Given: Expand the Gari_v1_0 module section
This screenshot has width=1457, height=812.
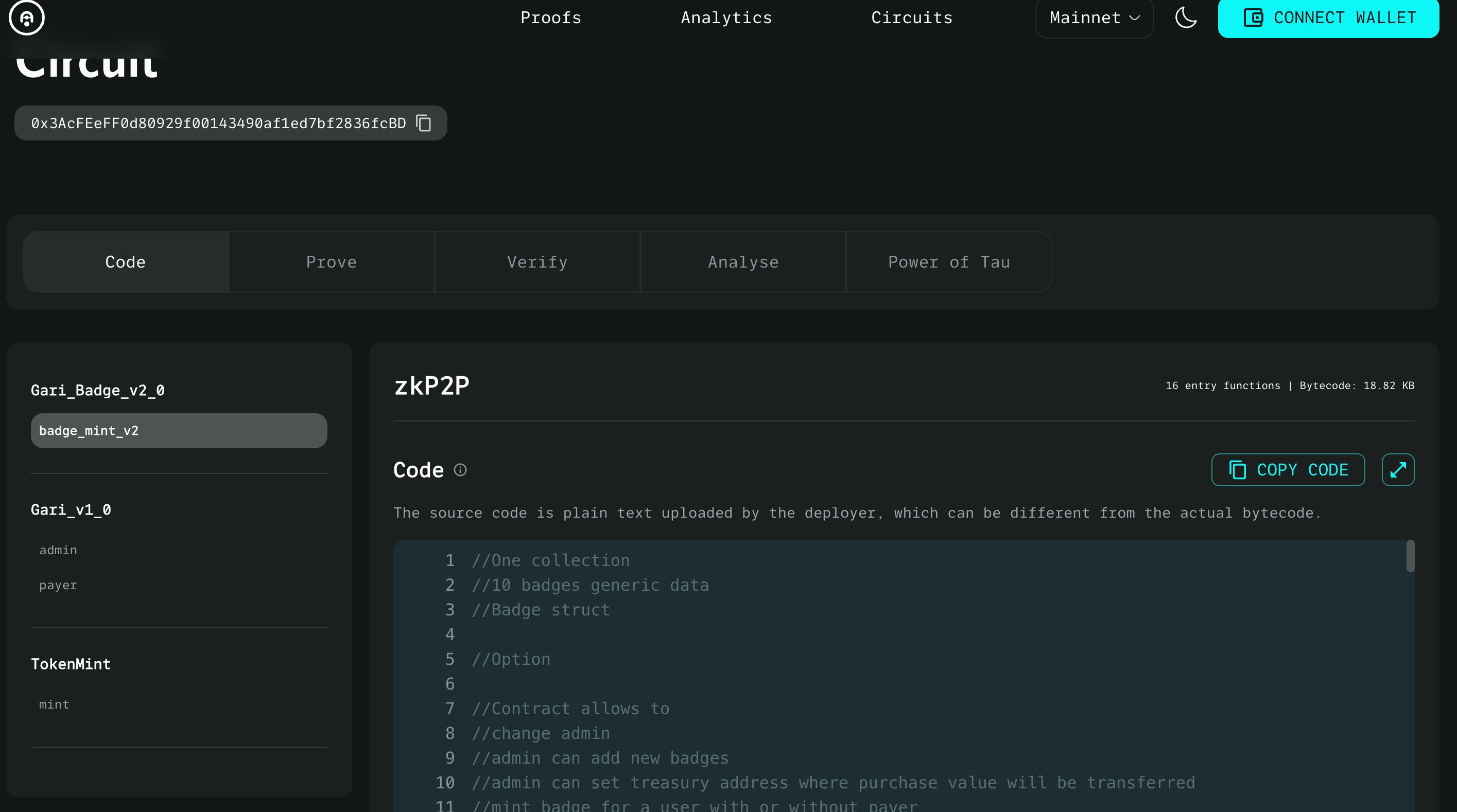Looking at the screenshot, I should coord(71,509).
